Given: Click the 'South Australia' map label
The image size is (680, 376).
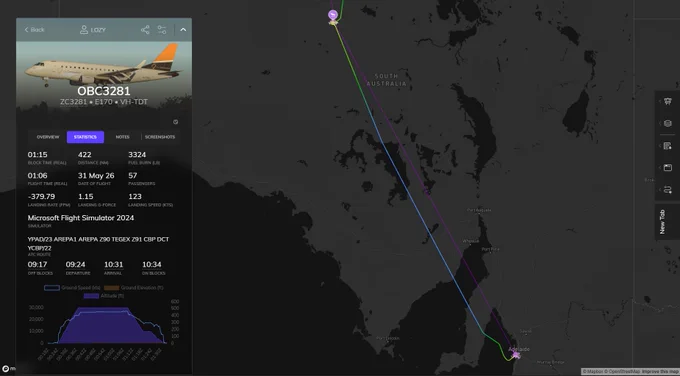Looking at the screenshot, I should point(386,80).
